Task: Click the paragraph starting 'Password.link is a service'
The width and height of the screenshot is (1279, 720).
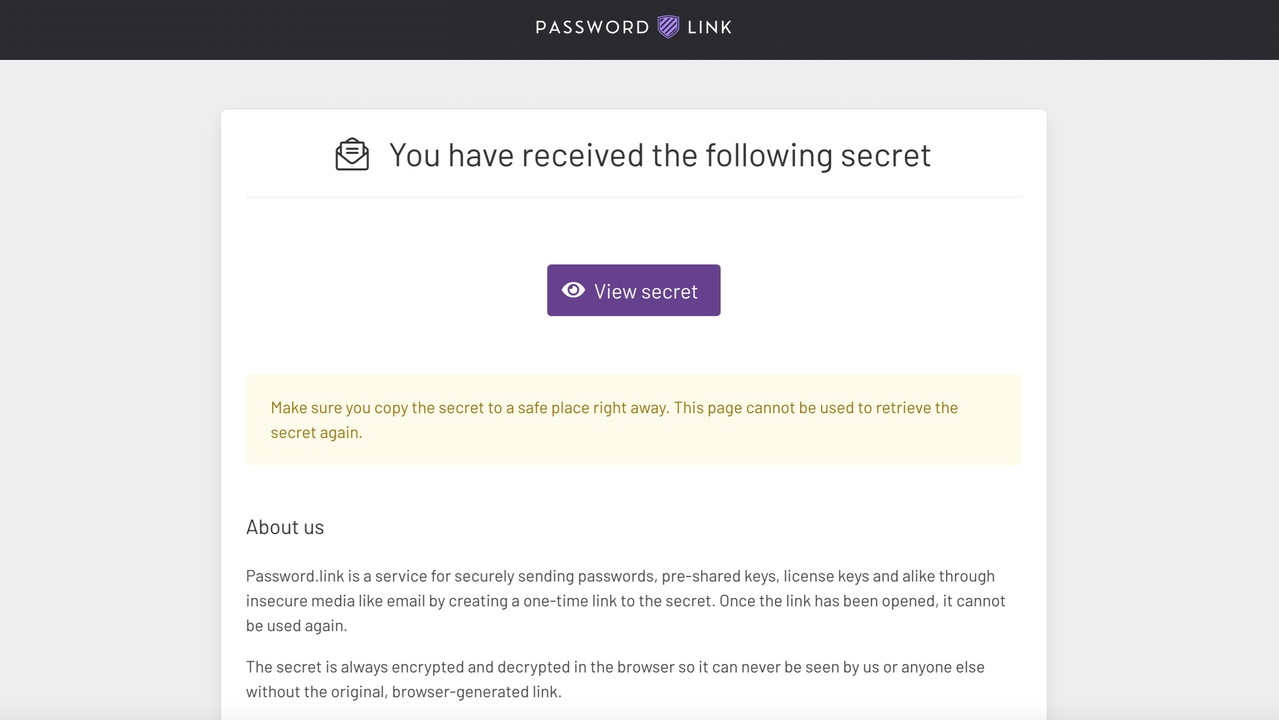Action: click(625, 600)
